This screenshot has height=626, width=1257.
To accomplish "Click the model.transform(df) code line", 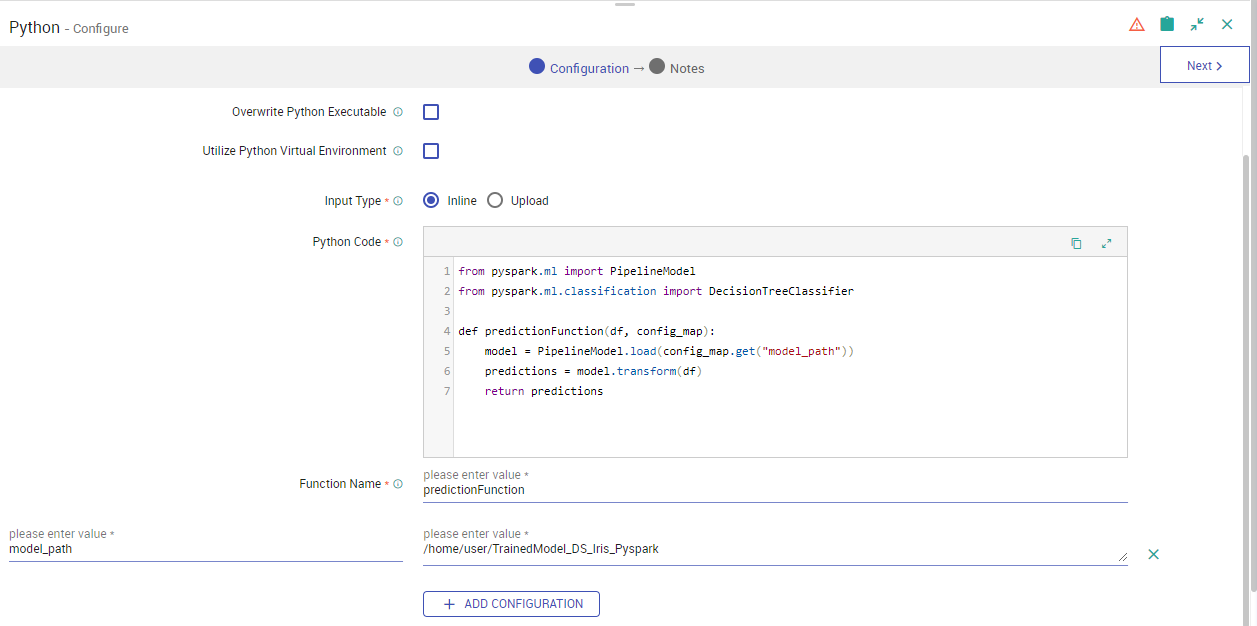I will (594, 371).
